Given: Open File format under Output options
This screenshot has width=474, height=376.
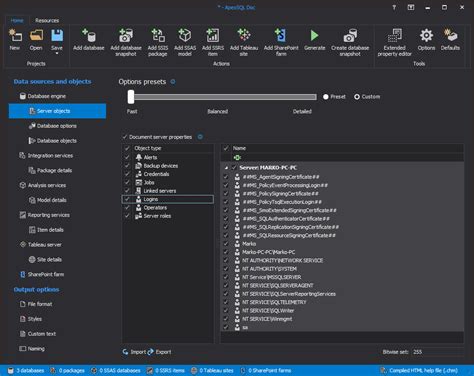Looking at the screenshot, I should (40, 304).
